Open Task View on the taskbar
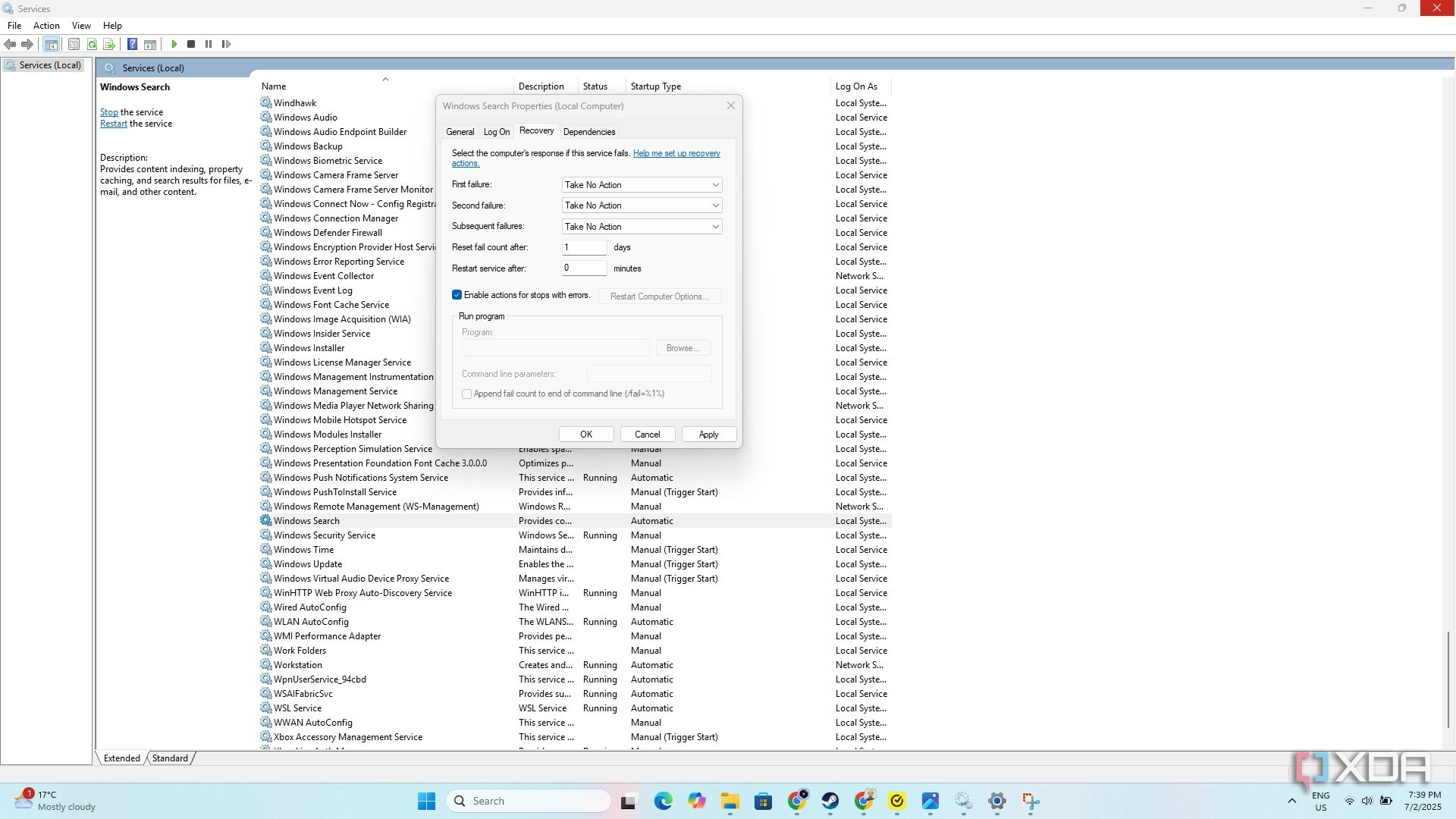The width and height of the screenshot is (1456, 819). (628, 801)
